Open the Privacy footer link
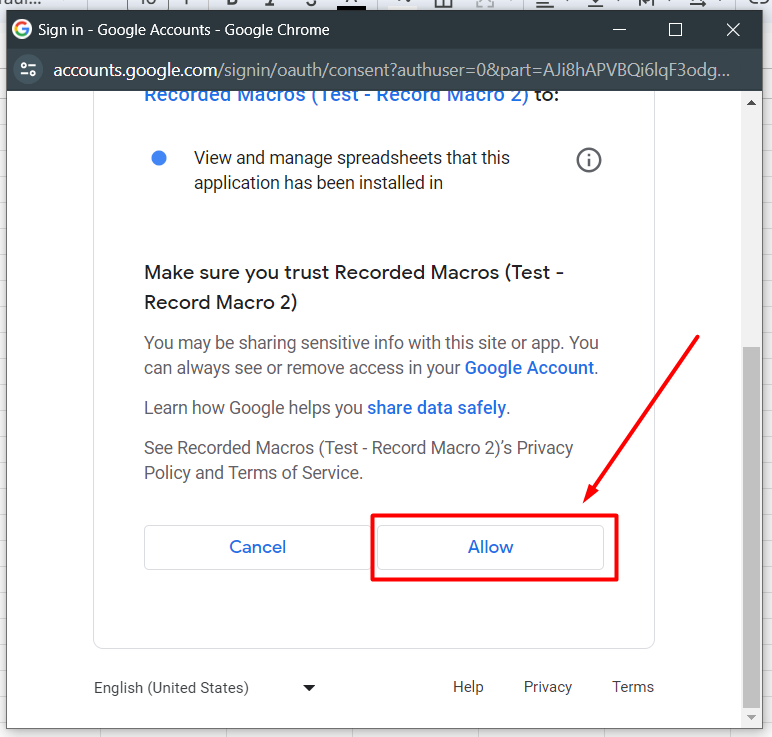772x737 pixels. coord(547,687)
